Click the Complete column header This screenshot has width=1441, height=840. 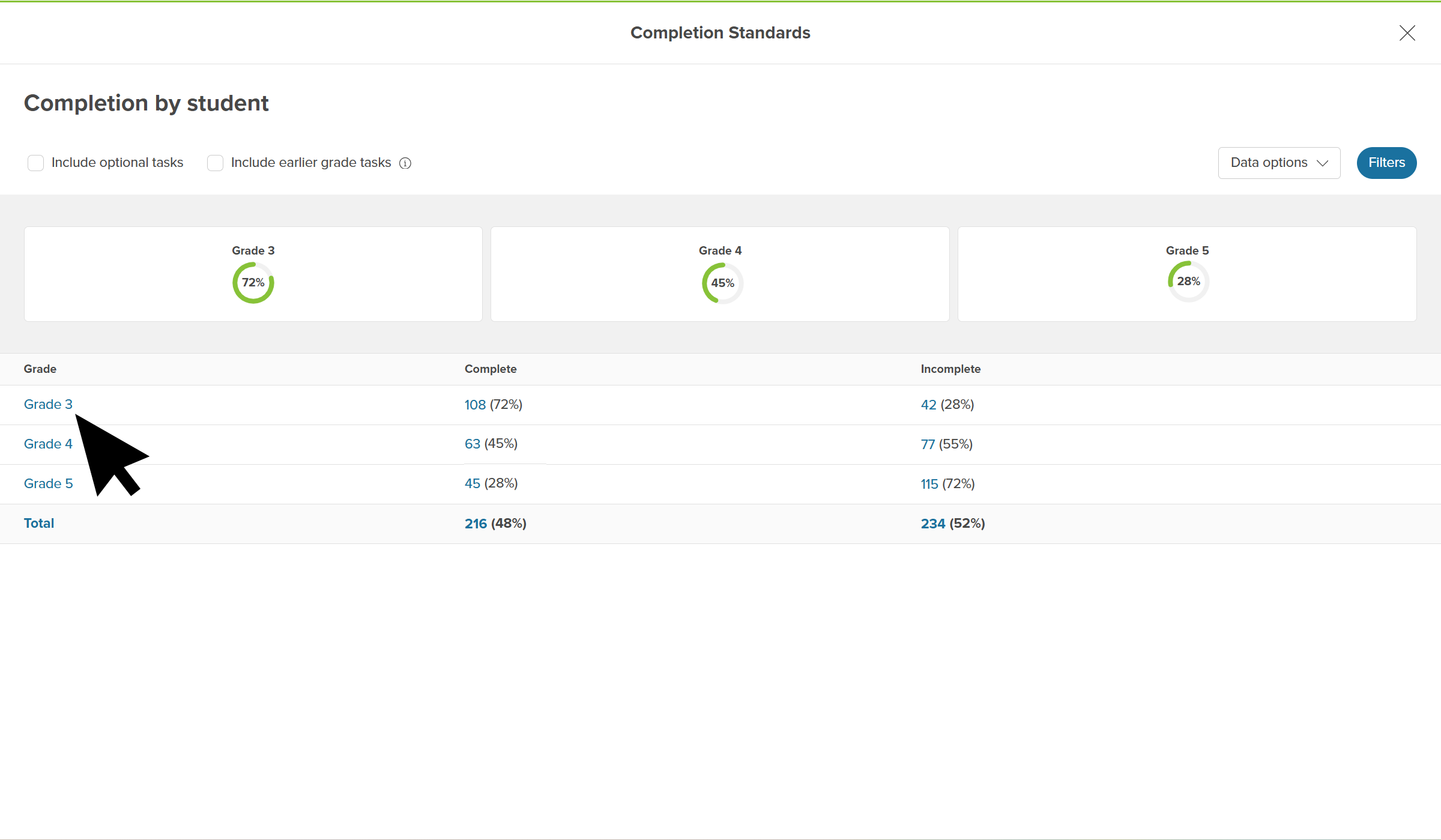click(491, 369)
